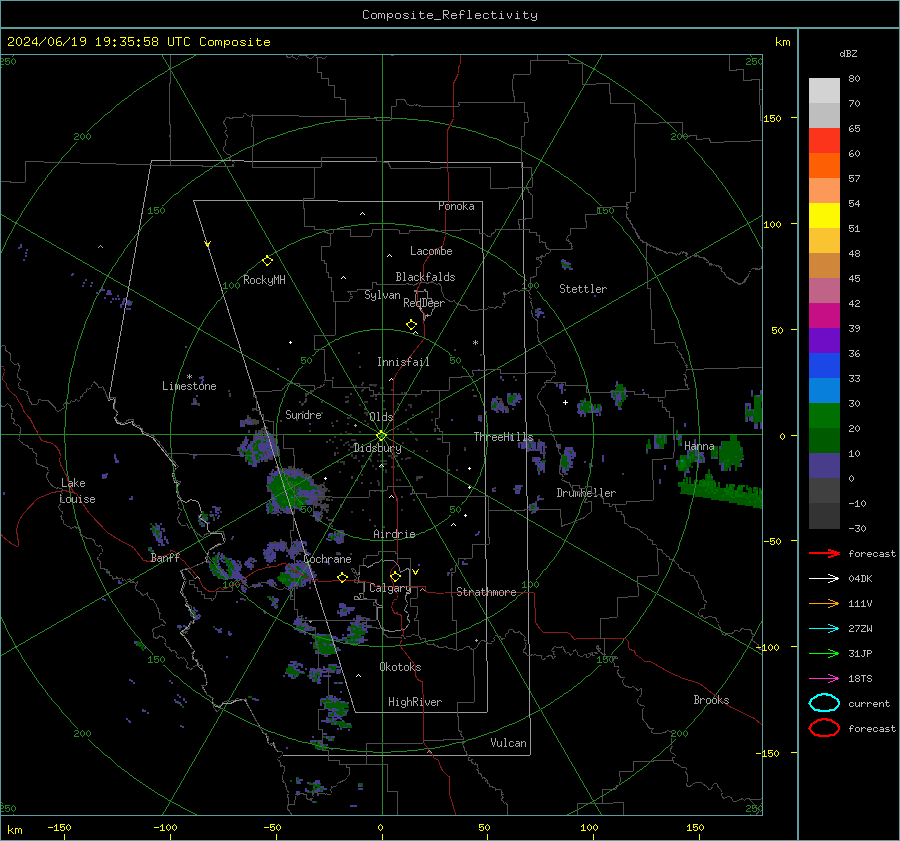Click the orange 60–57 dBZ swatch
Image resolution: width=900 pixels, height=841 pixels.
[824, 166]
